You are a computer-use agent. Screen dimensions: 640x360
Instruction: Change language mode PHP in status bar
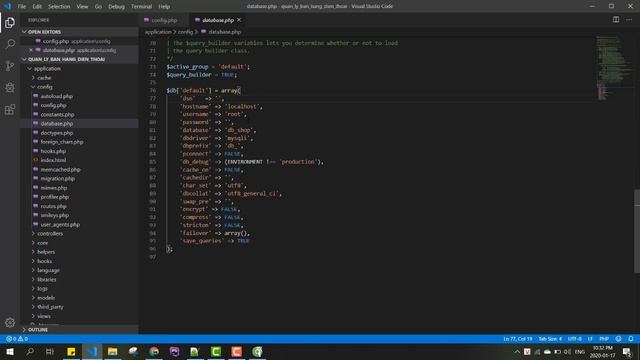[x=604, y=339]
